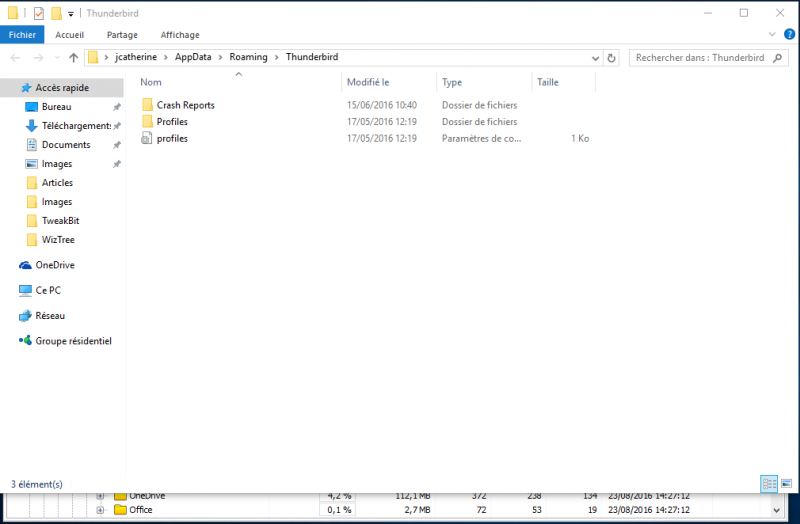Click the pin icon beside Documents
The height and width of the screenshot is (524, 800).
(x=117, y=145)
